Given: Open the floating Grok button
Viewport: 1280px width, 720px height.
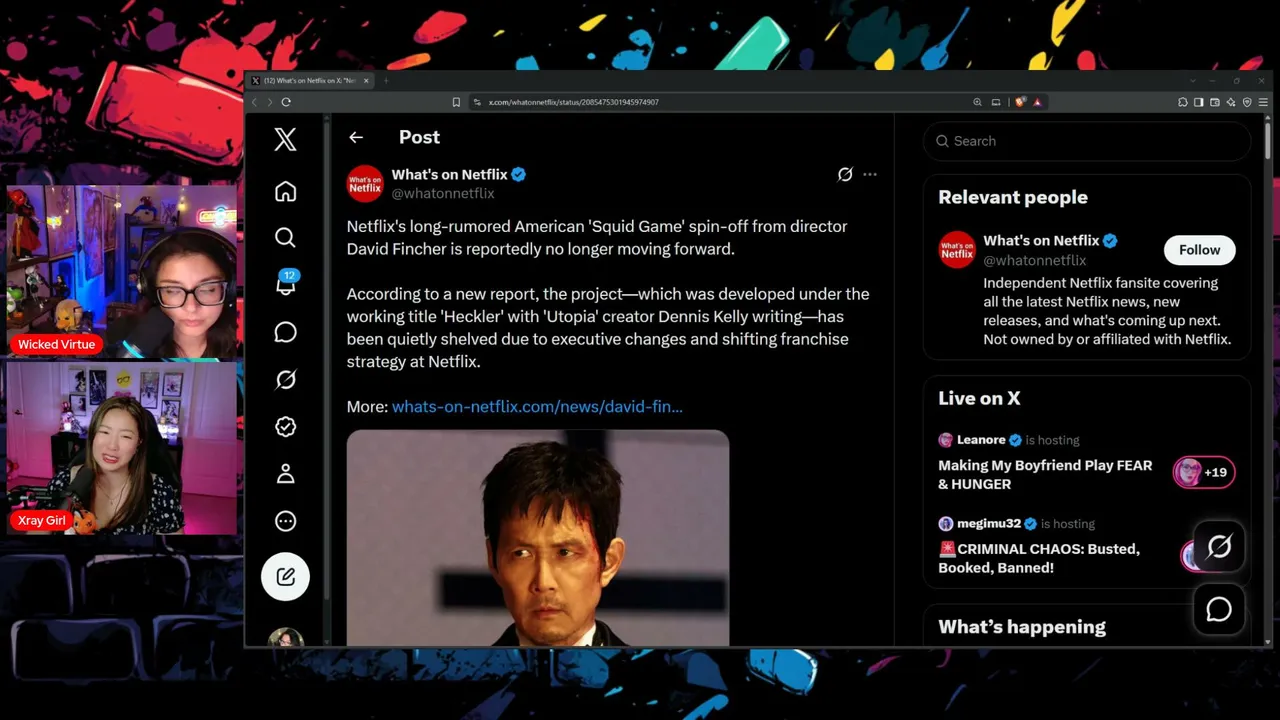Looking at the screenshot, I should coord(1219,546).
